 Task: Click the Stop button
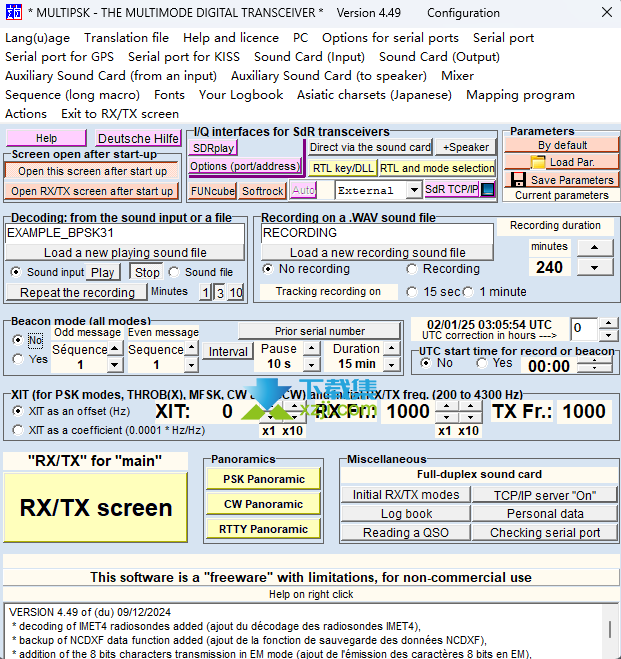click(147, 272)
